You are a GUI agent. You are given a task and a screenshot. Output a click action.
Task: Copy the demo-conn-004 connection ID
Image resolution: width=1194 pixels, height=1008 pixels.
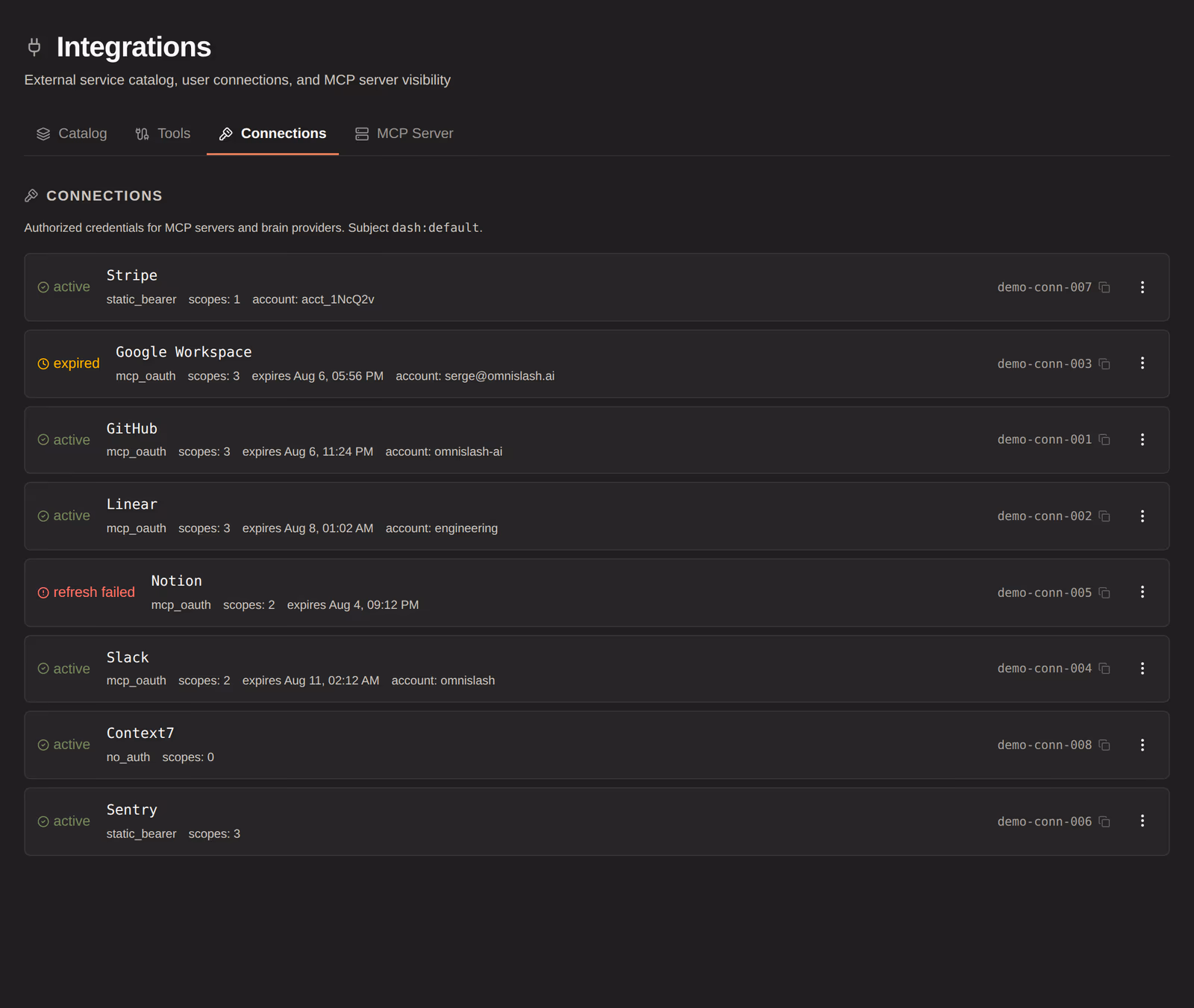(1104, 669)
